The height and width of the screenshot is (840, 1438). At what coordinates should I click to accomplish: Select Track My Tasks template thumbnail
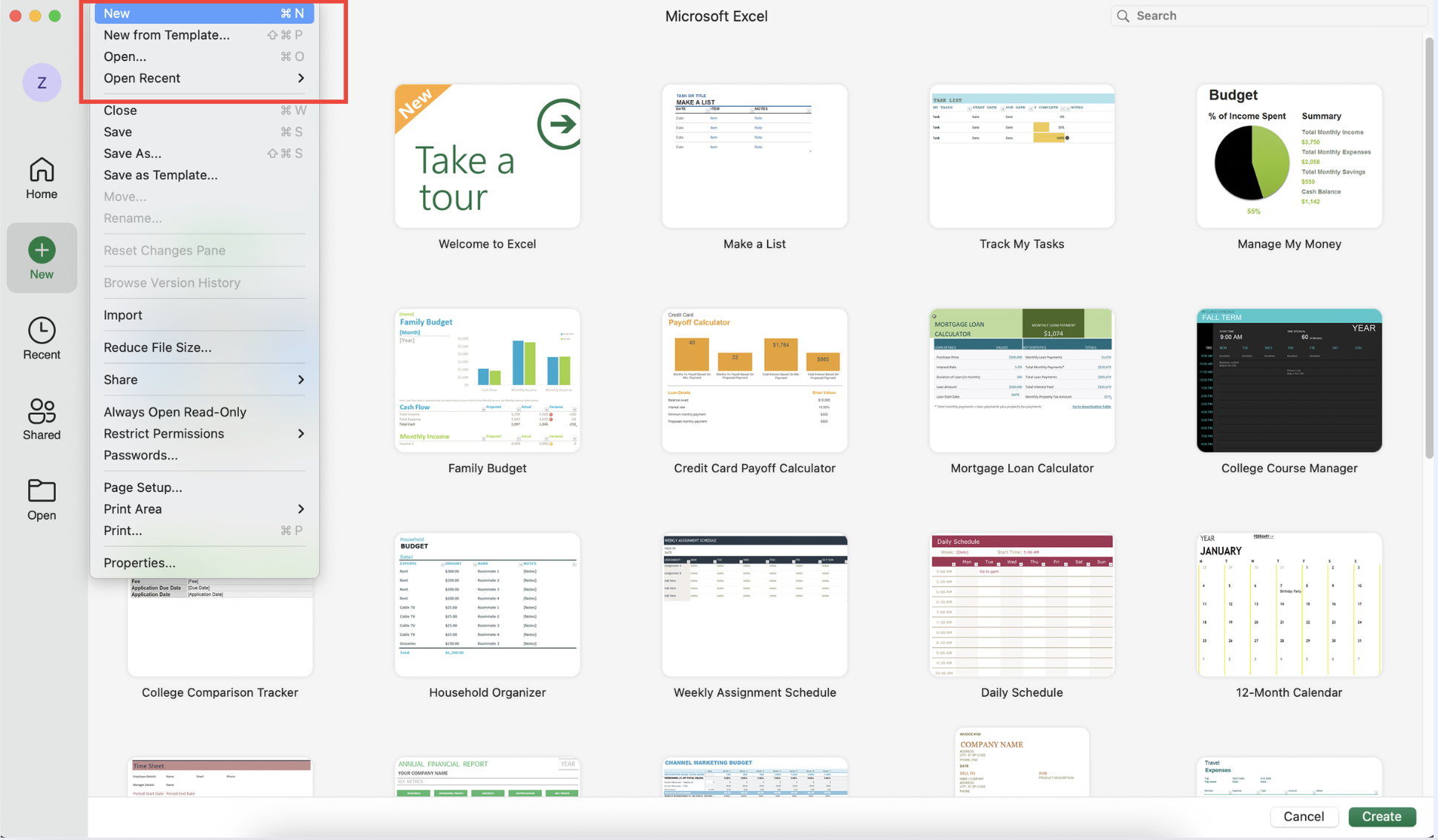1022,156
